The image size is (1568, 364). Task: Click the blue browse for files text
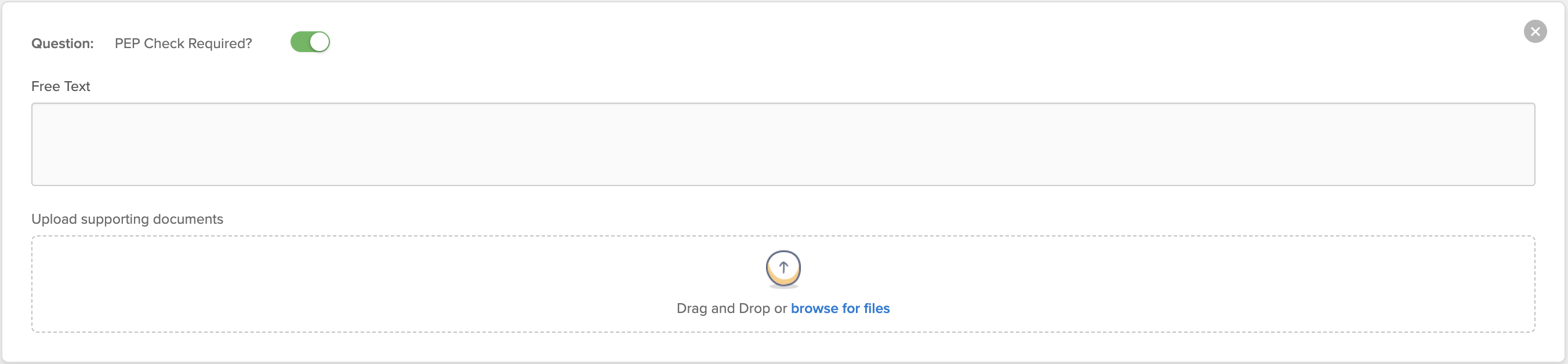[840, 308]
